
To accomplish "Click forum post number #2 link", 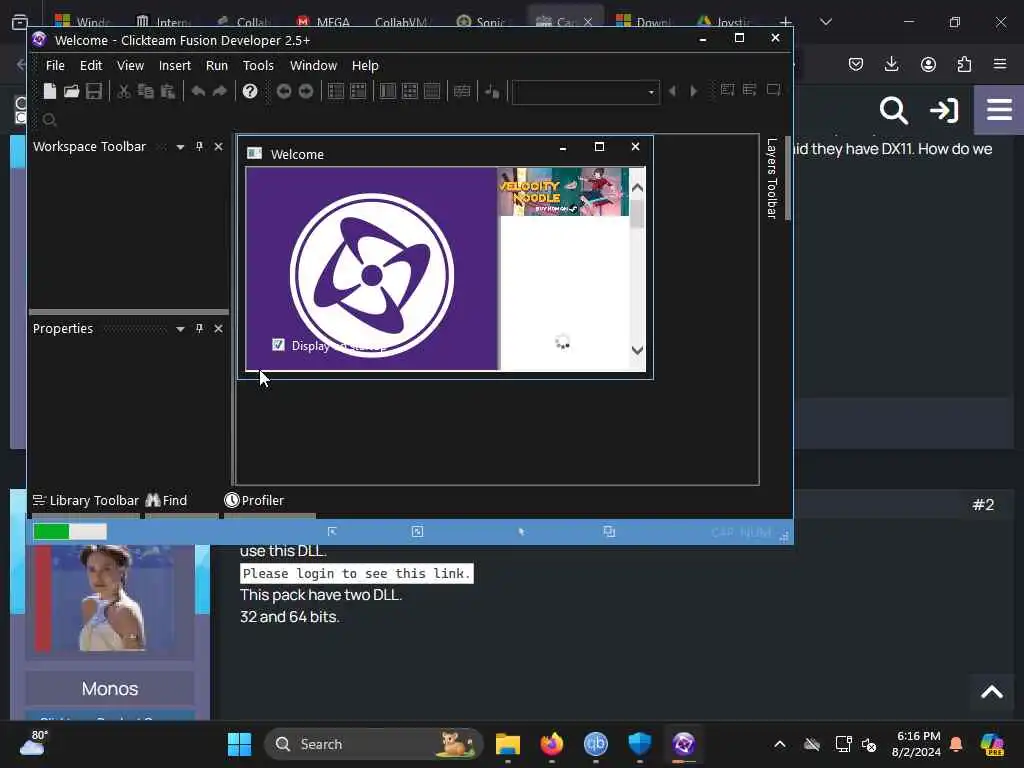I will (983, 504).
